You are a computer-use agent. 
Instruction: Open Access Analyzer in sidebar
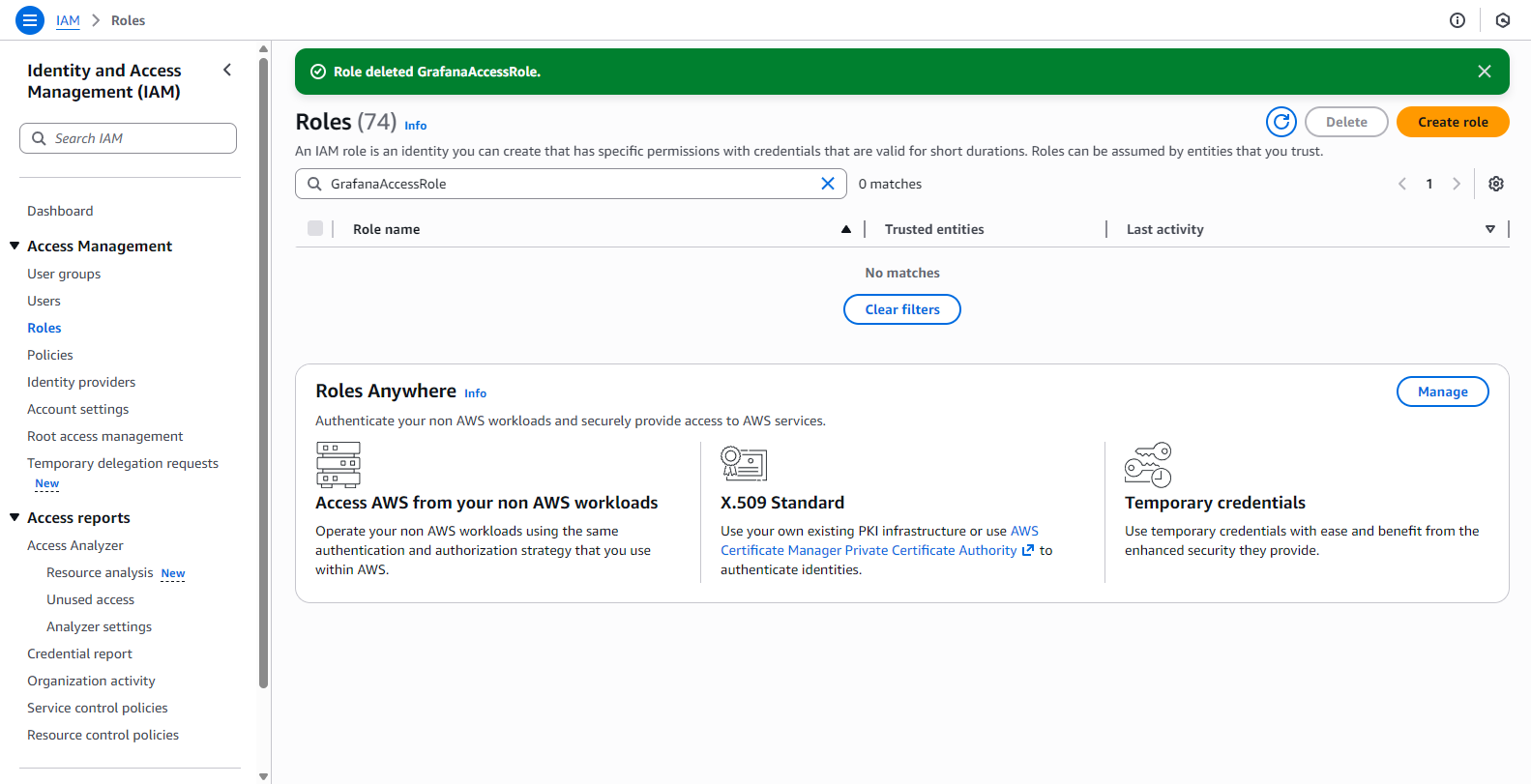point(75,545)
